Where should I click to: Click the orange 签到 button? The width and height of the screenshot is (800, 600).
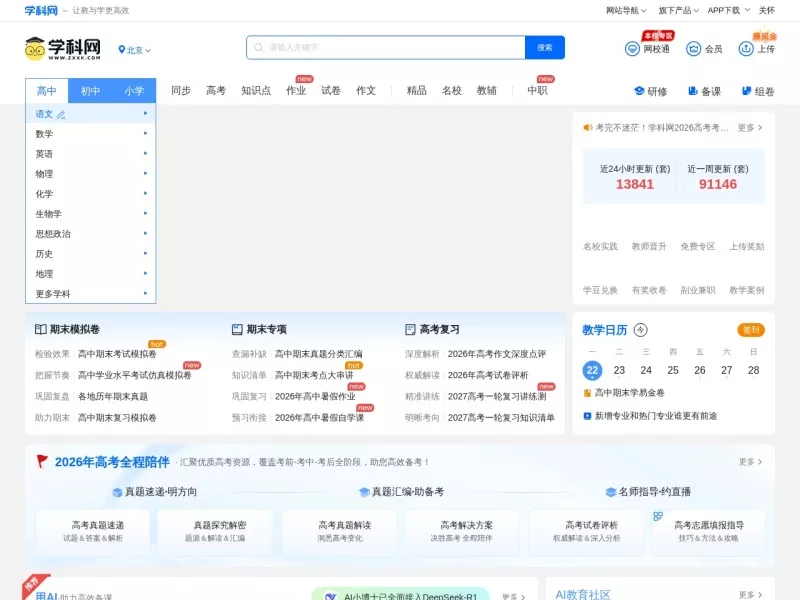(x=751, y=330)
